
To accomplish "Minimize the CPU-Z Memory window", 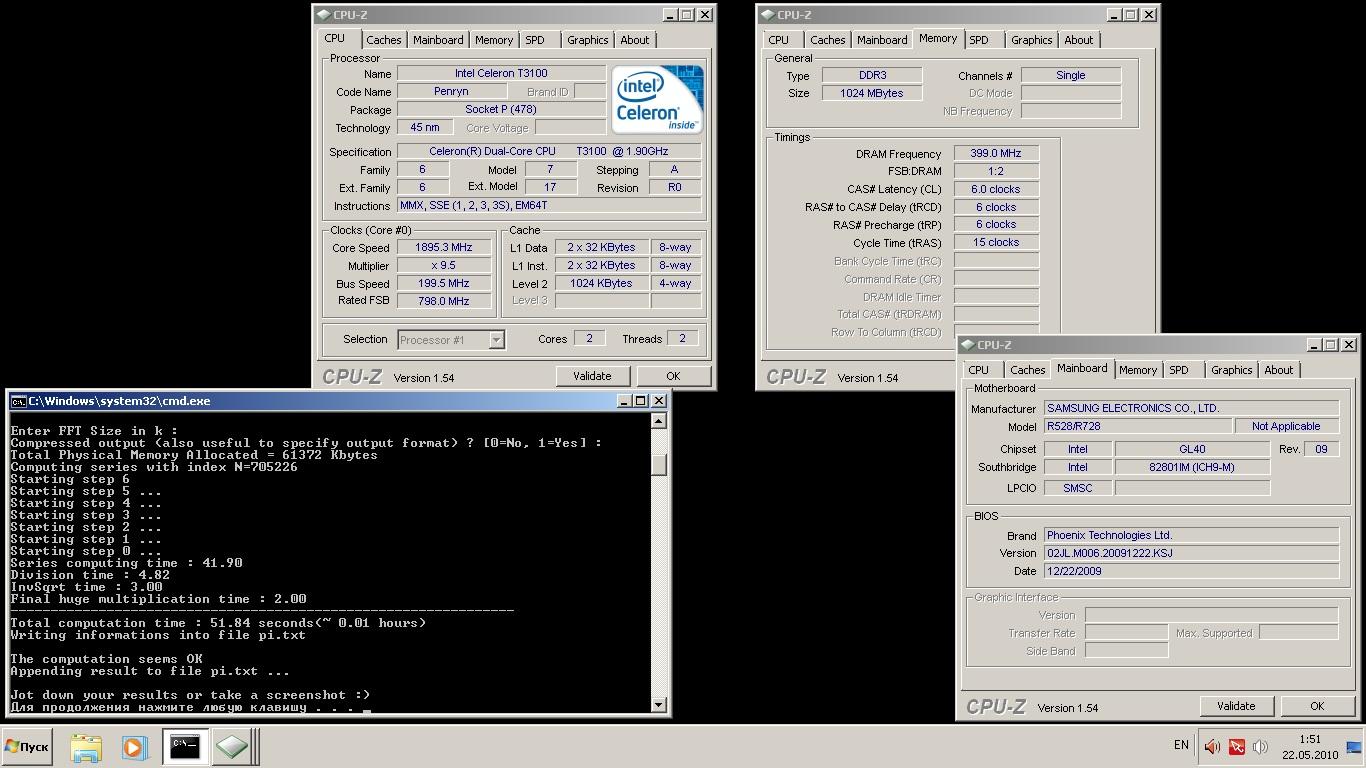I will 1114,15.
